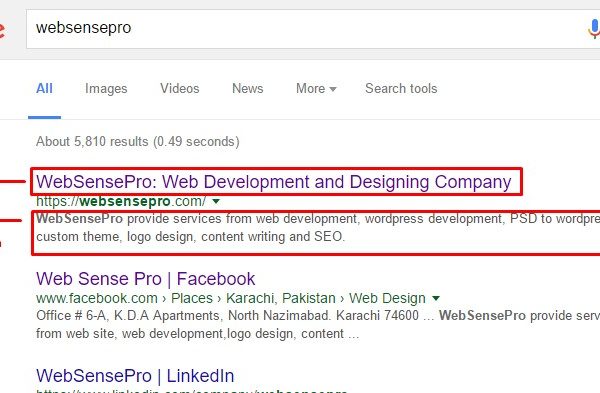This screenshot has height=393, width=600.
Task: Open the green arrow beside Facebook result URL
Action: pos(436,298)
